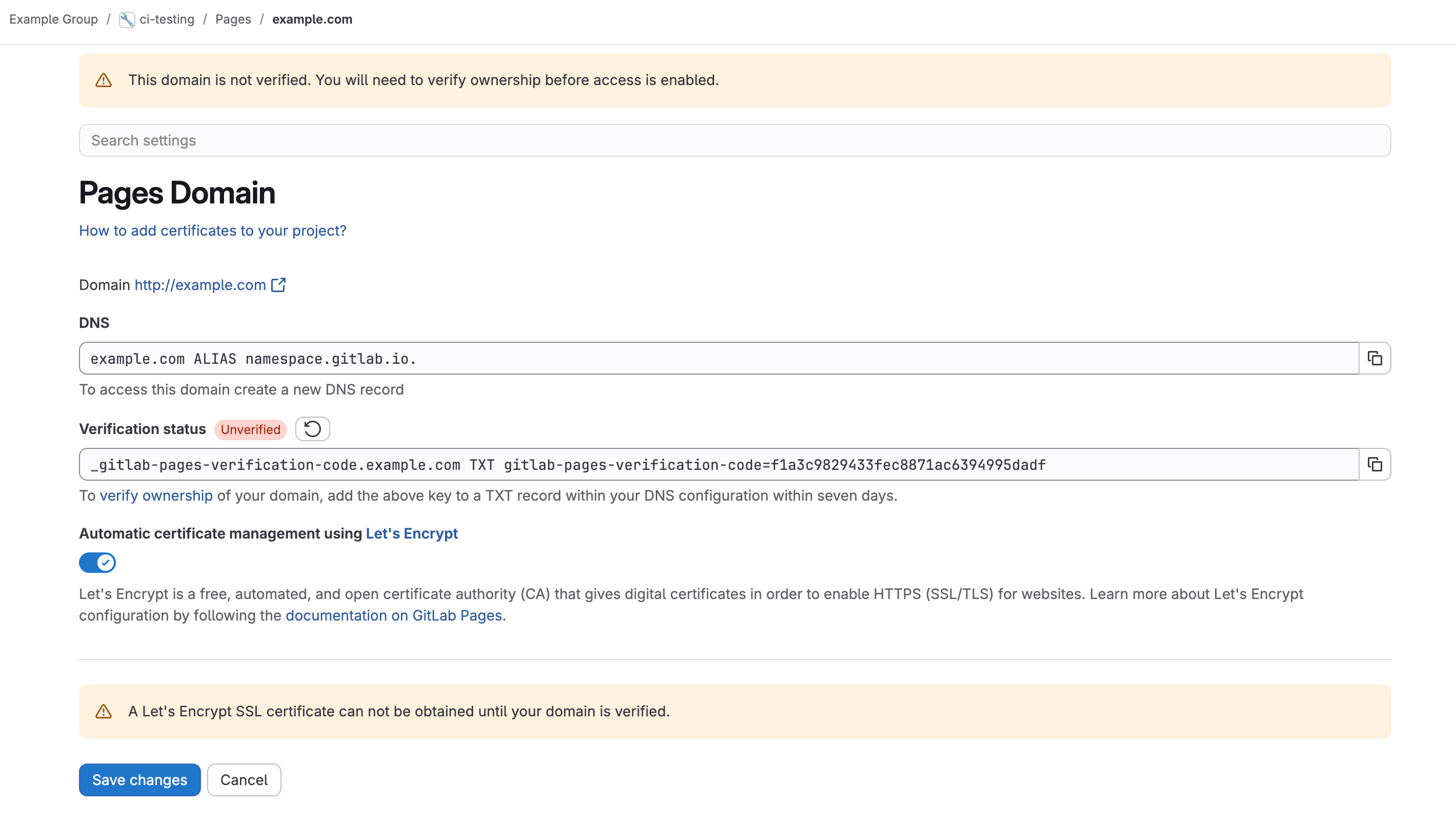1456x824 pixels.
Task: Click example.com in the breadcrumb
Action: [x=312, y=18]
